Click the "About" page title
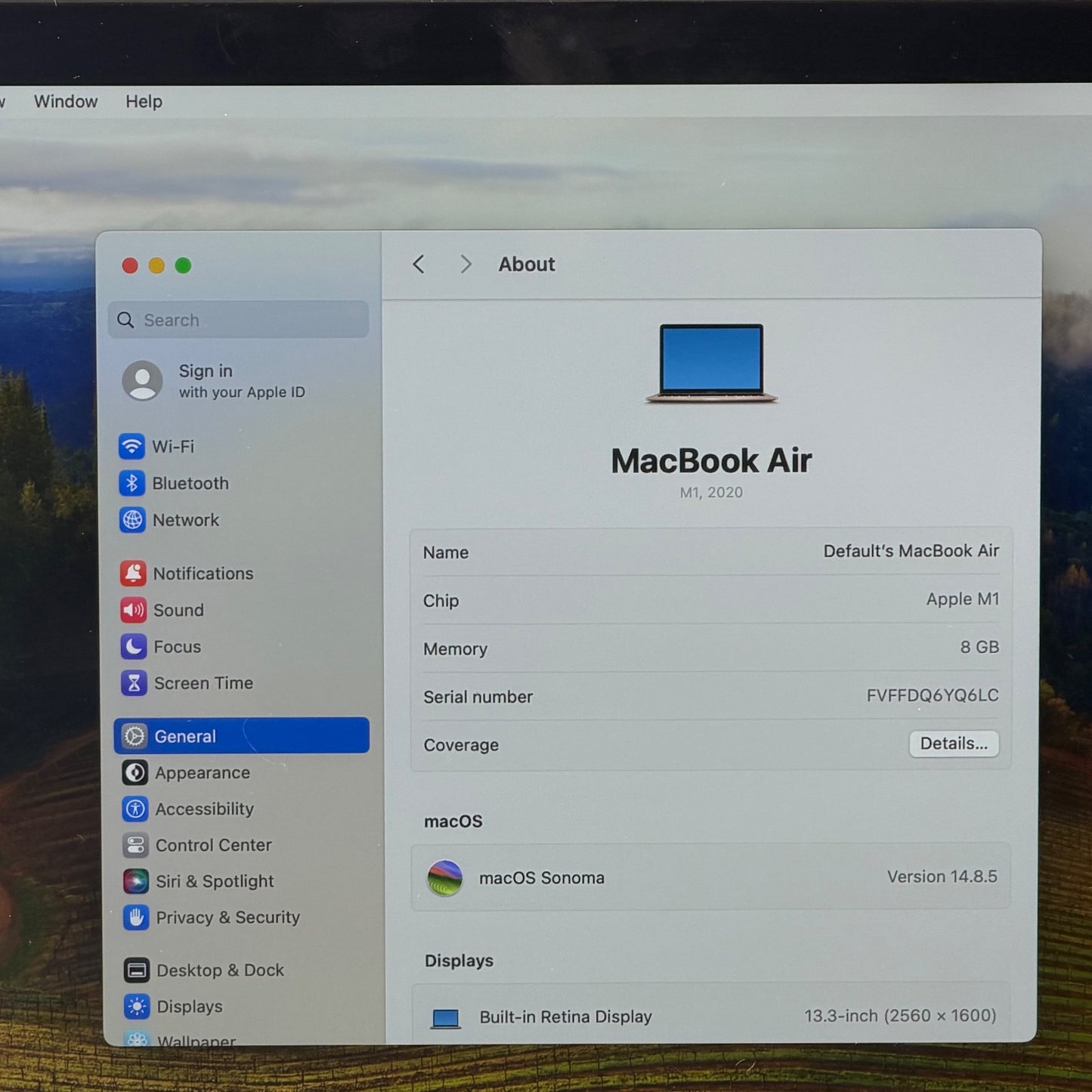The width and height of the screenshot is (1092, 1092). [527, 264]
